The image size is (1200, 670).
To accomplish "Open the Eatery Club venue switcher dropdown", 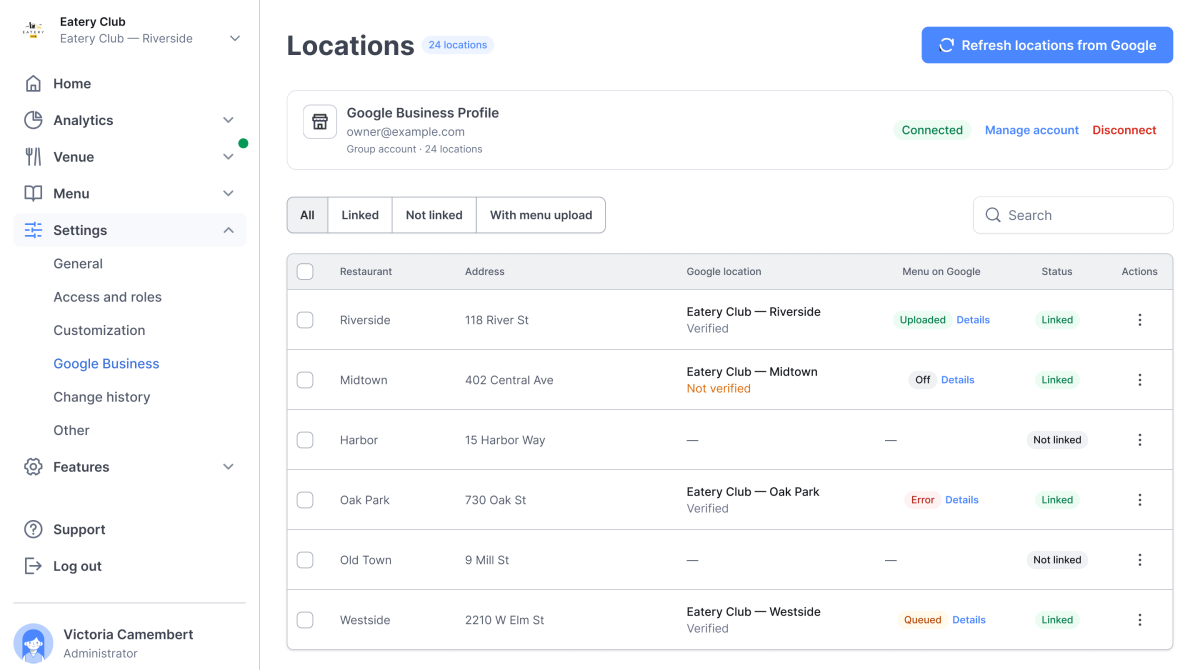I will 235,39.
